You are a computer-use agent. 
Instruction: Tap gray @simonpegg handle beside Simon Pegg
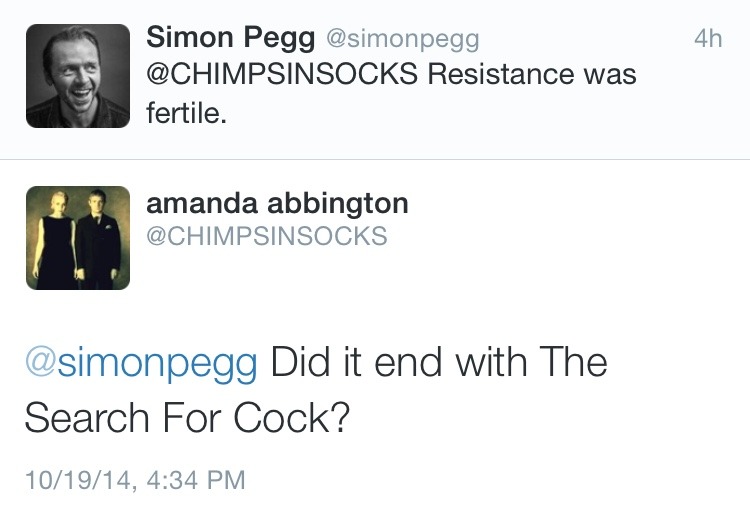point(399,39)
